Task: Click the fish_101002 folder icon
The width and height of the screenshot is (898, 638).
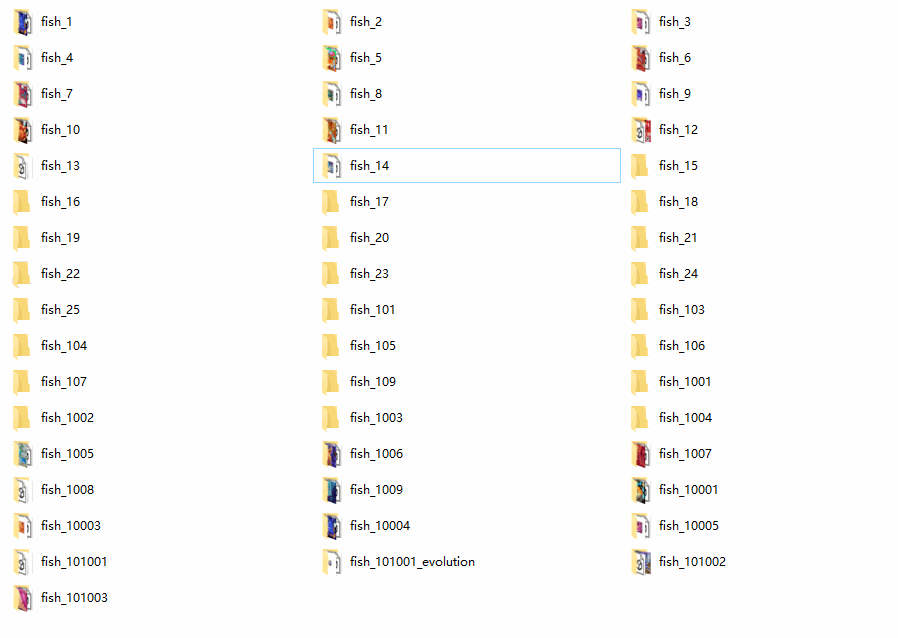Action: [641, 562]
